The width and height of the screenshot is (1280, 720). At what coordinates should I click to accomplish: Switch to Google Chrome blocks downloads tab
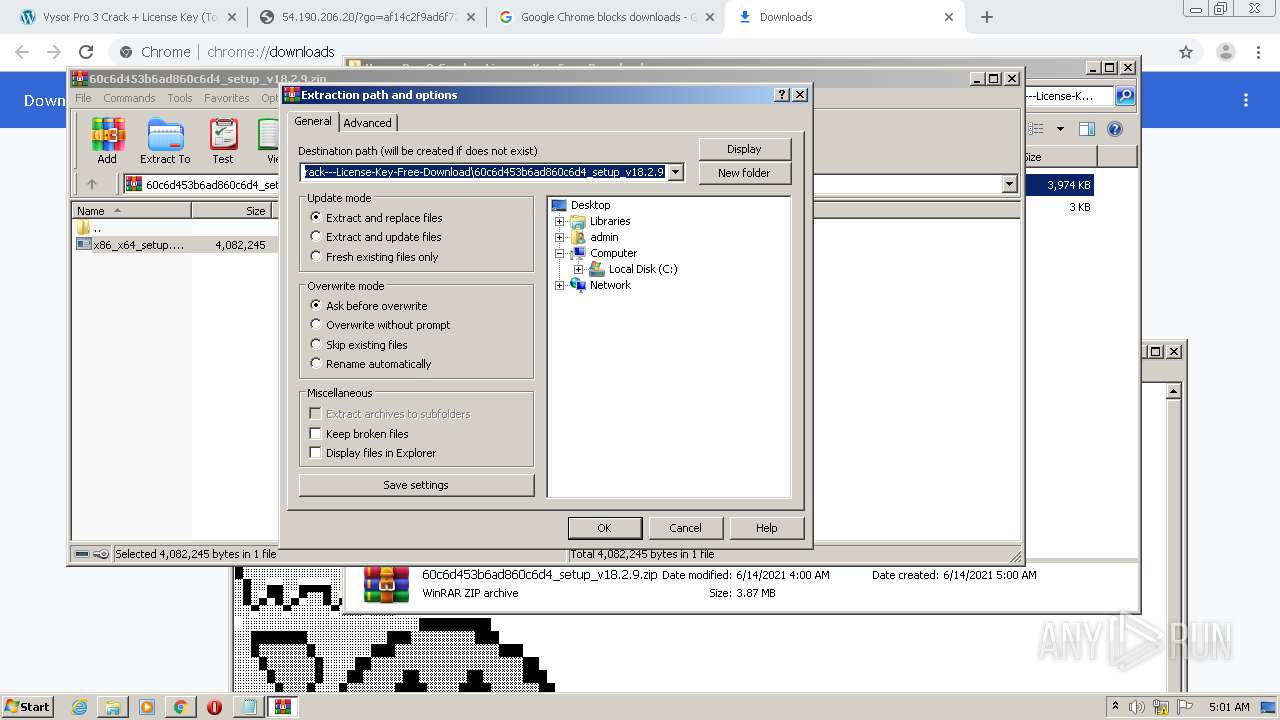pos(606,17)
